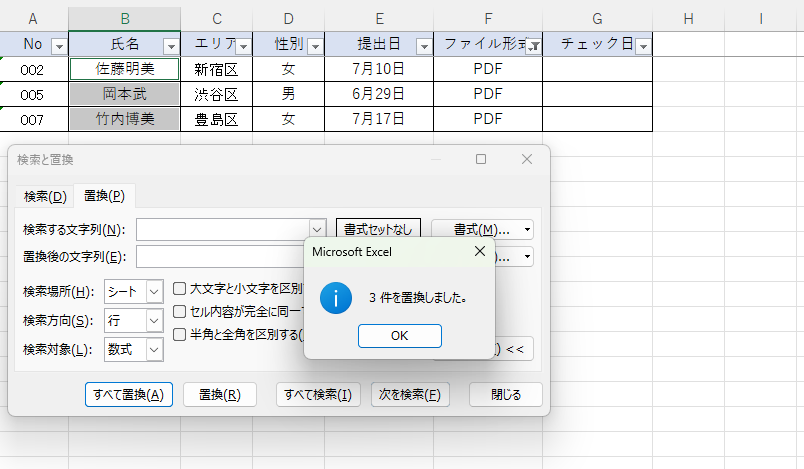The width and height of the screenshot is (804, 469).
Task: Click OK in the Microsoft Excel message
Action: pos(399,336)
